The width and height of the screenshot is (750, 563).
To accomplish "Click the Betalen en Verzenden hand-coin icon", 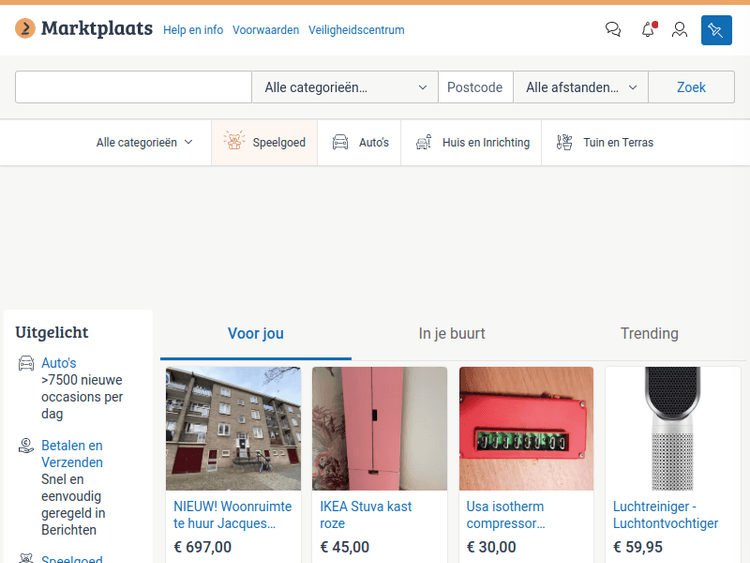I will tap(26, 446).
